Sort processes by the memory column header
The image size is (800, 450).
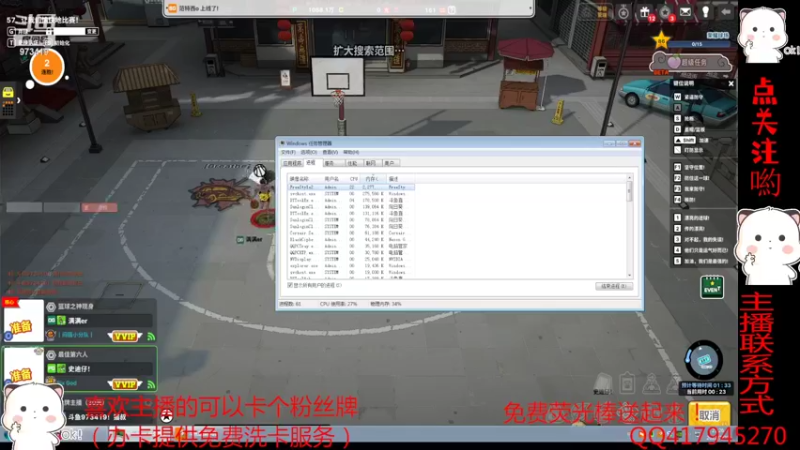point(373,179)
